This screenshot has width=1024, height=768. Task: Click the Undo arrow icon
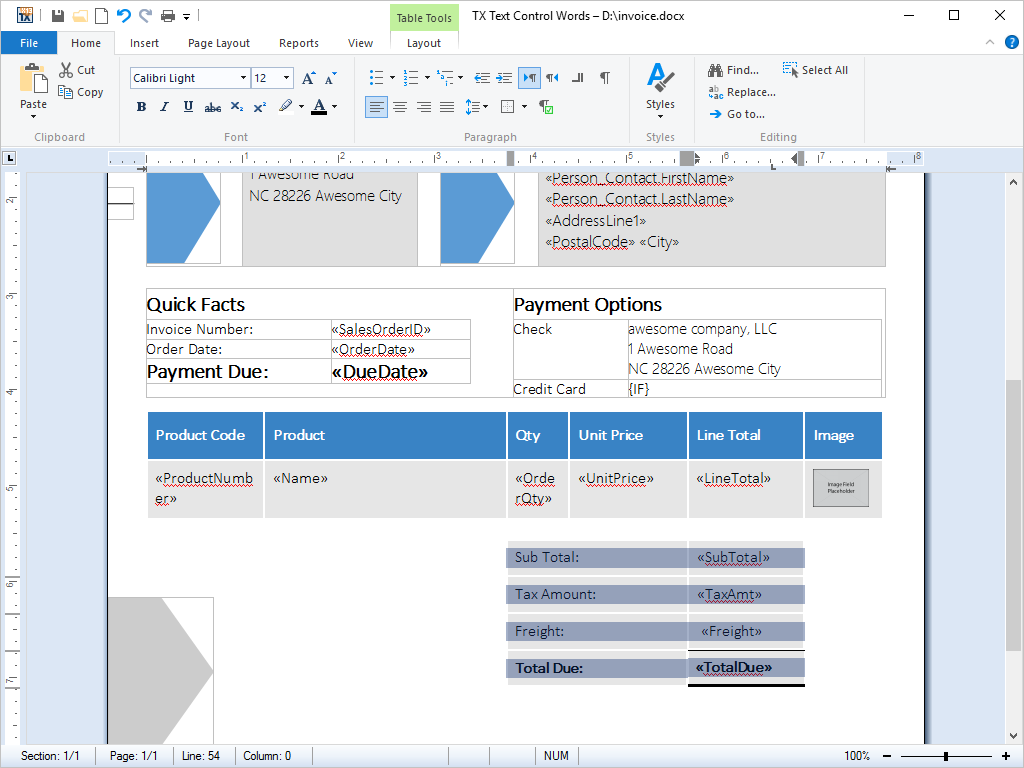pyautogui.click(x=124, y=16)
